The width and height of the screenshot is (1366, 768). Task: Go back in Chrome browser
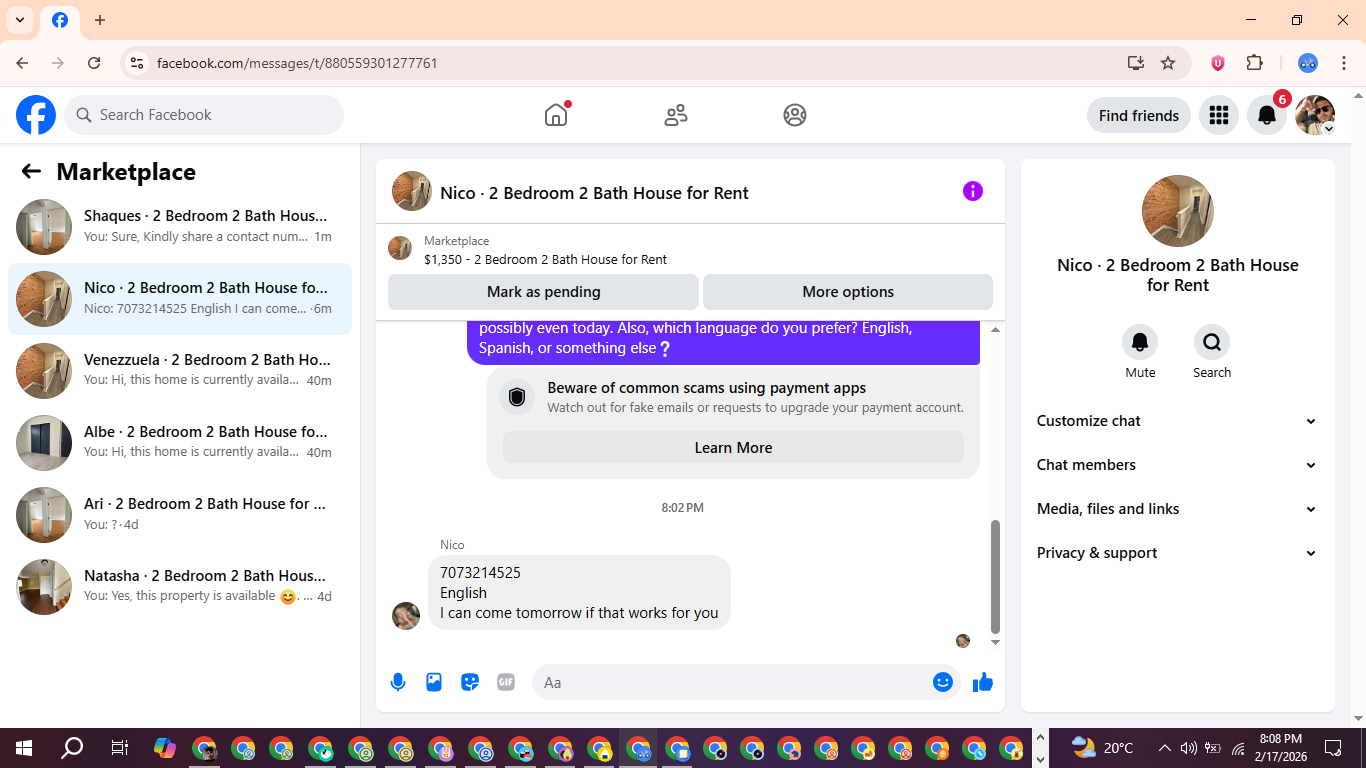point(22,63)
